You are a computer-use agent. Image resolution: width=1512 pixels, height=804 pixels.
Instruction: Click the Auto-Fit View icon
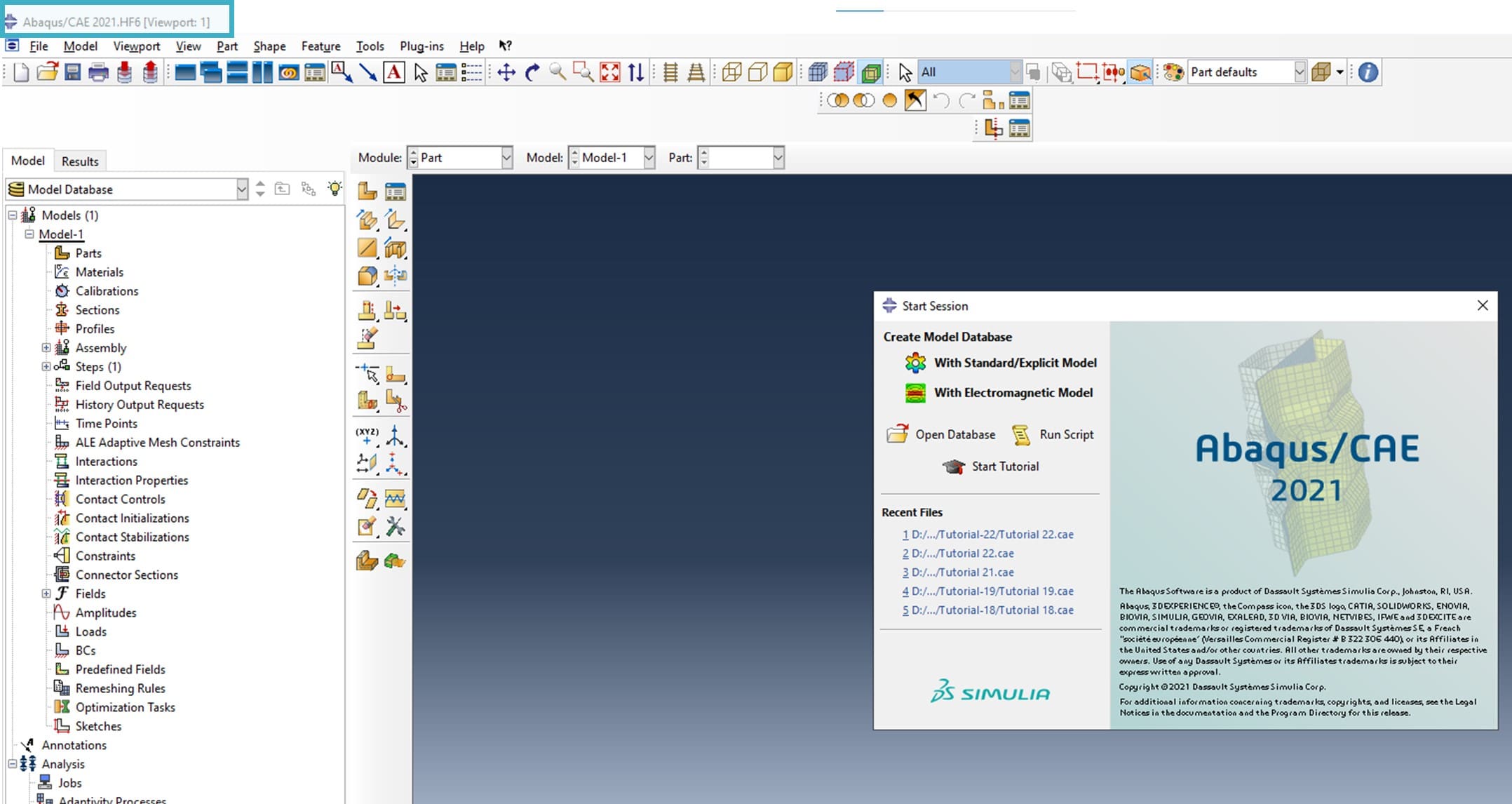tap(610, 72)
